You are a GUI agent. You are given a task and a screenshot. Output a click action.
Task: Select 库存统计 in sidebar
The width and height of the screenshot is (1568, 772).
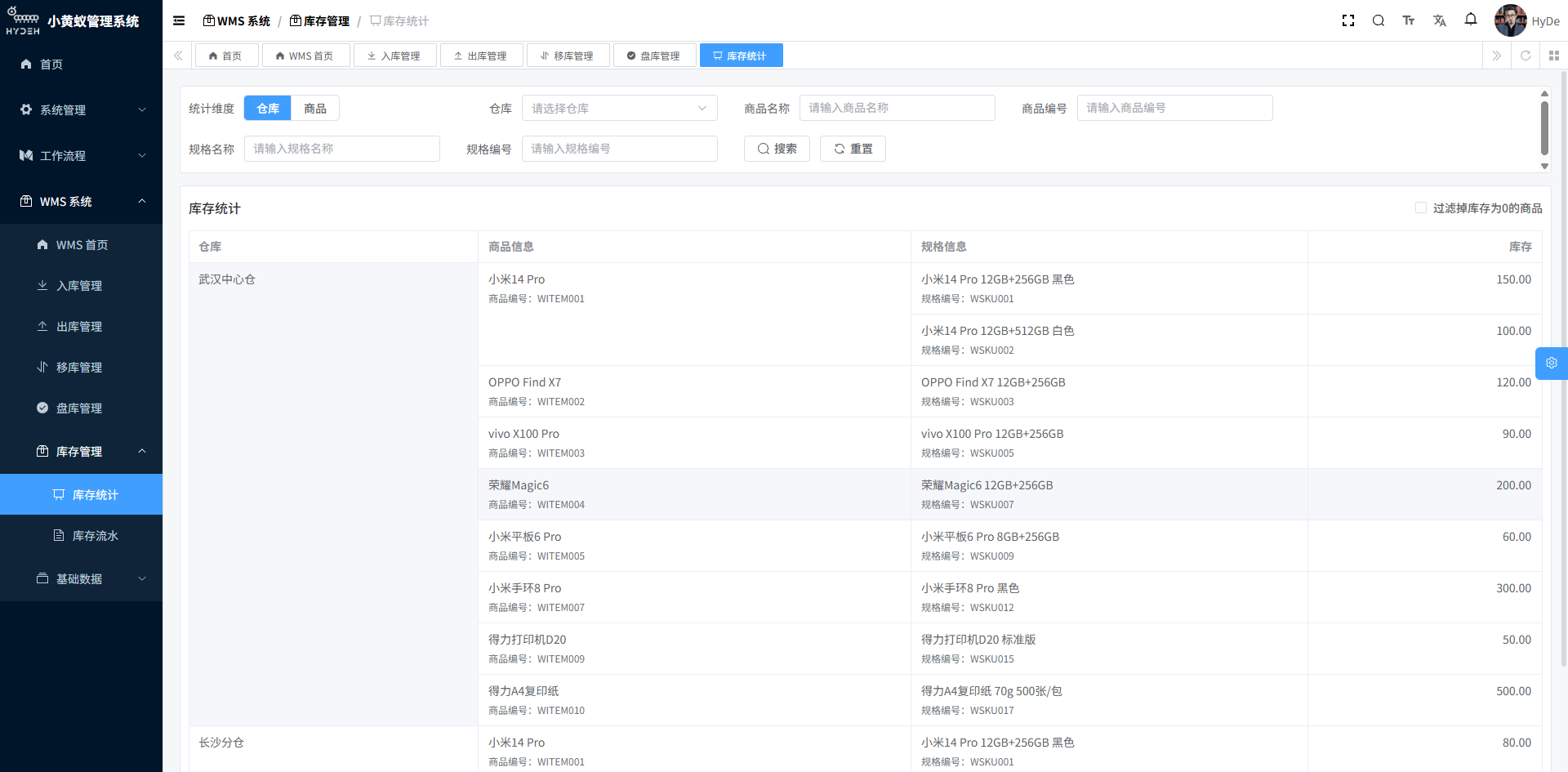(x=82, y=494)
